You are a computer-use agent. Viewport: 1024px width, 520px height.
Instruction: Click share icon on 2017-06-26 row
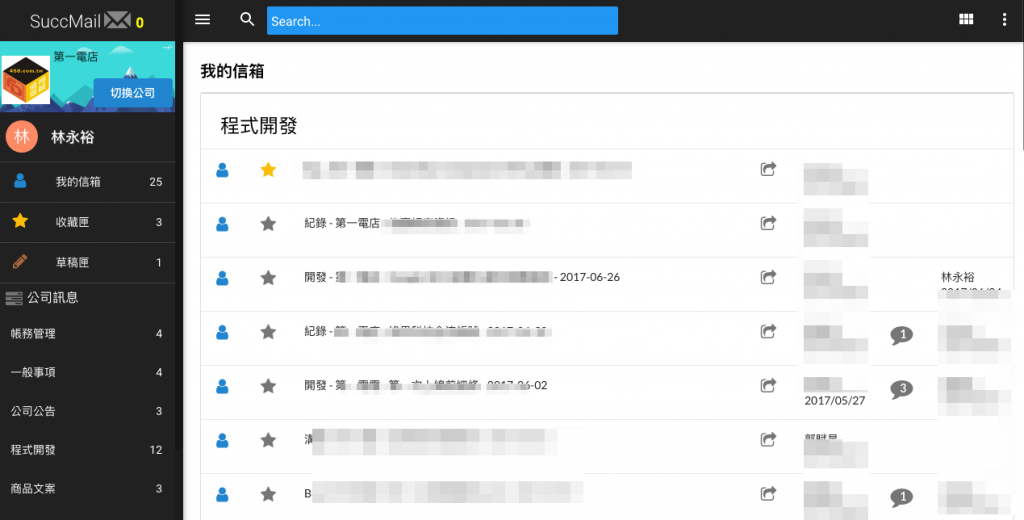pyautogui.click(x=768, y=278)
